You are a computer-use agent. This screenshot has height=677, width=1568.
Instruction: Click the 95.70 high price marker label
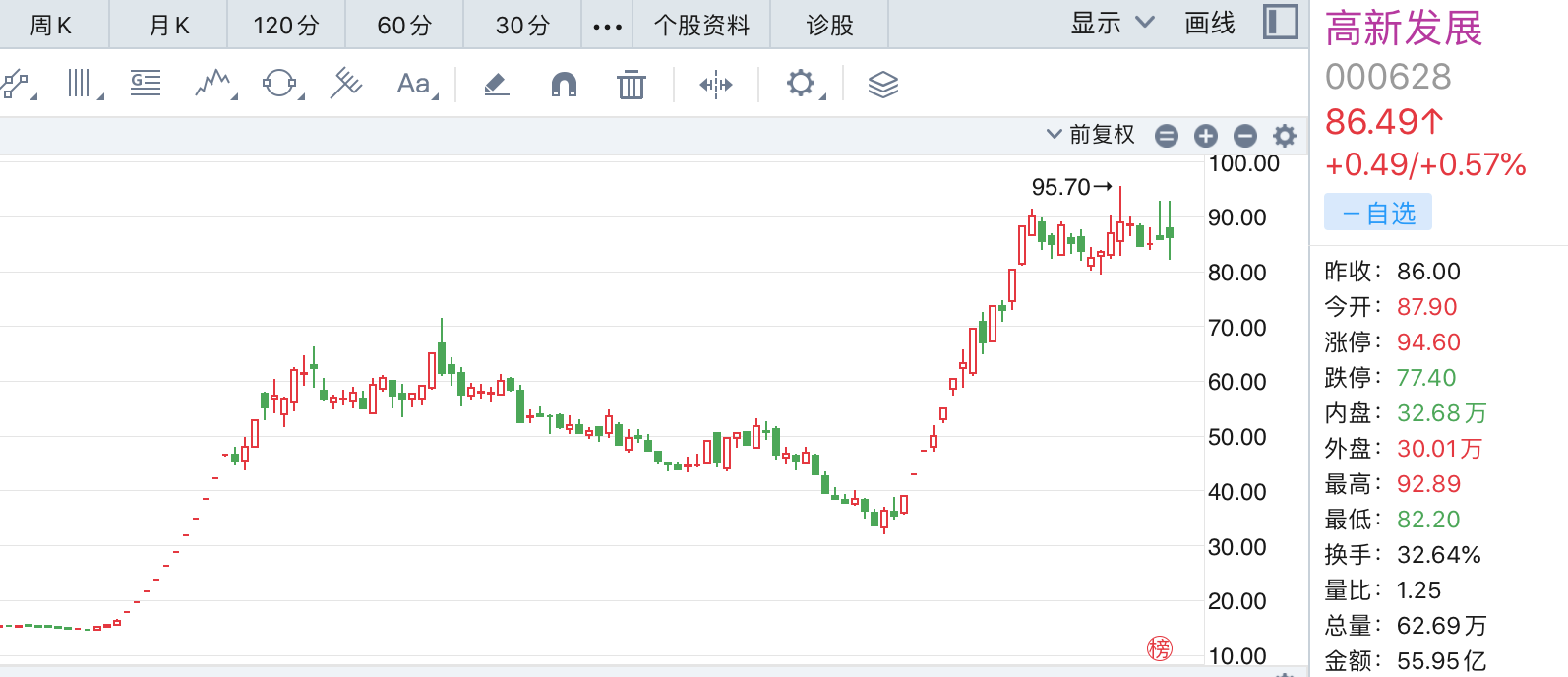(1071, 187)
